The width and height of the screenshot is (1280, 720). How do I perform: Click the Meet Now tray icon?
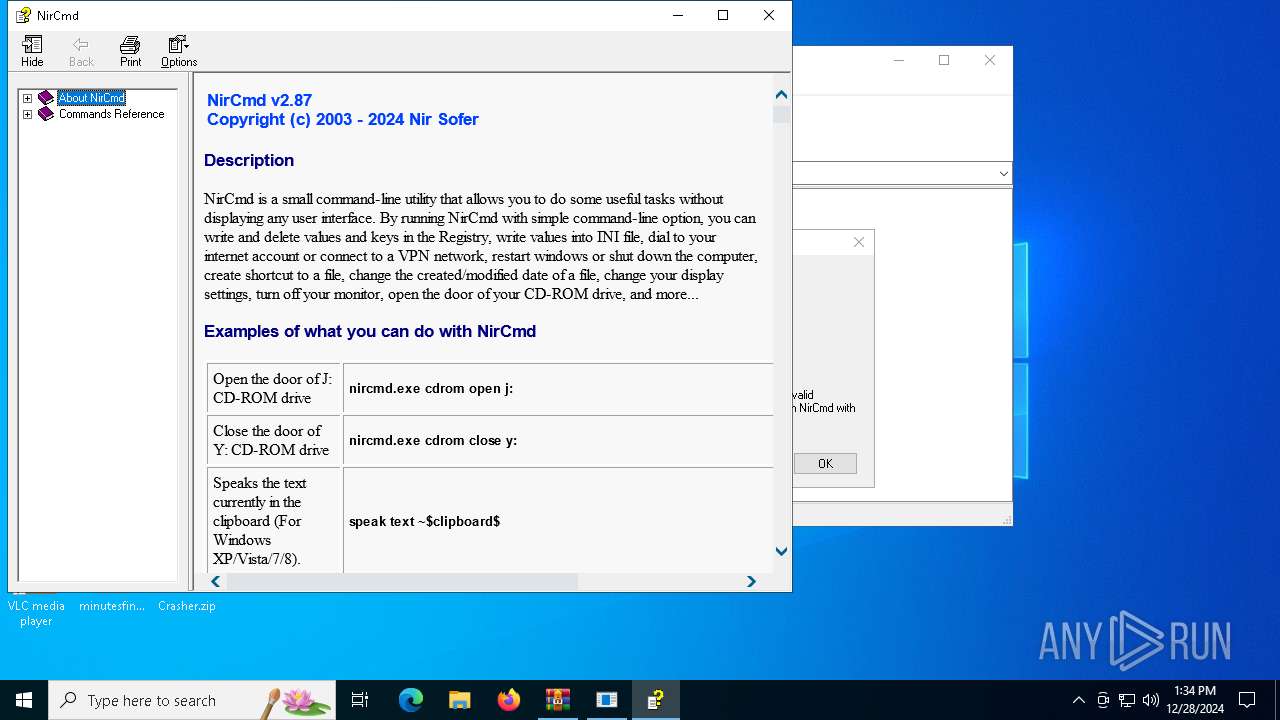[x=1103, y=700]
